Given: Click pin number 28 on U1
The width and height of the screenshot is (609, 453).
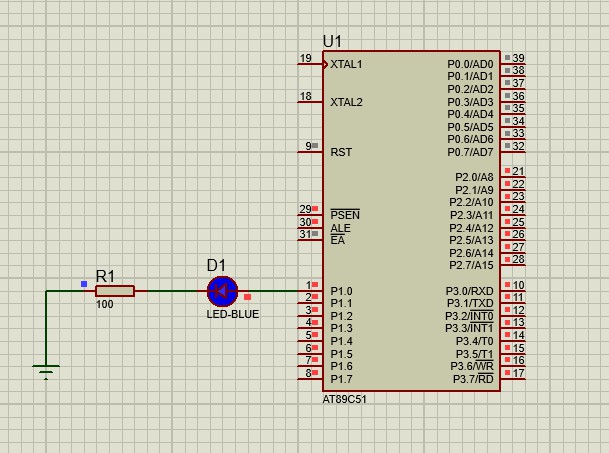Looking at the screenshot, I should pyautogui.click(x=518, y=259).
